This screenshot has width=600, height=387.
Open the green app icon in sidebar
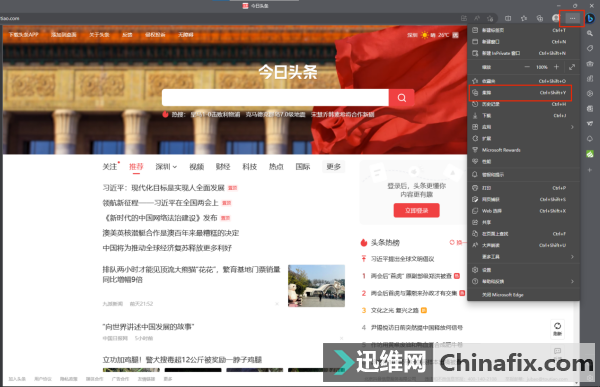[x=590, y=154]
